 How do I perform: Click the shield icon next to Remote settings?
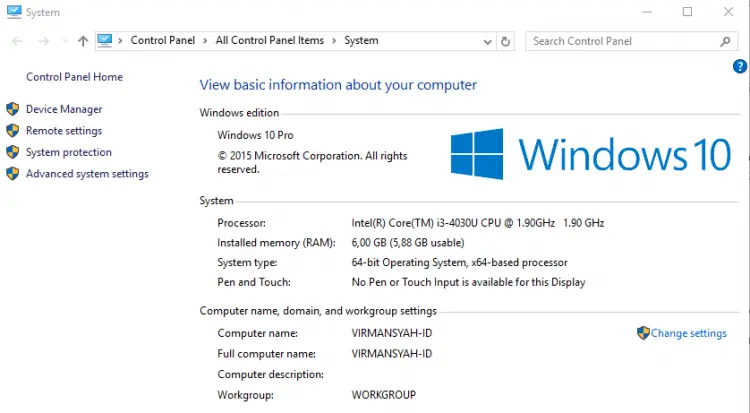(x=13, y=131)
